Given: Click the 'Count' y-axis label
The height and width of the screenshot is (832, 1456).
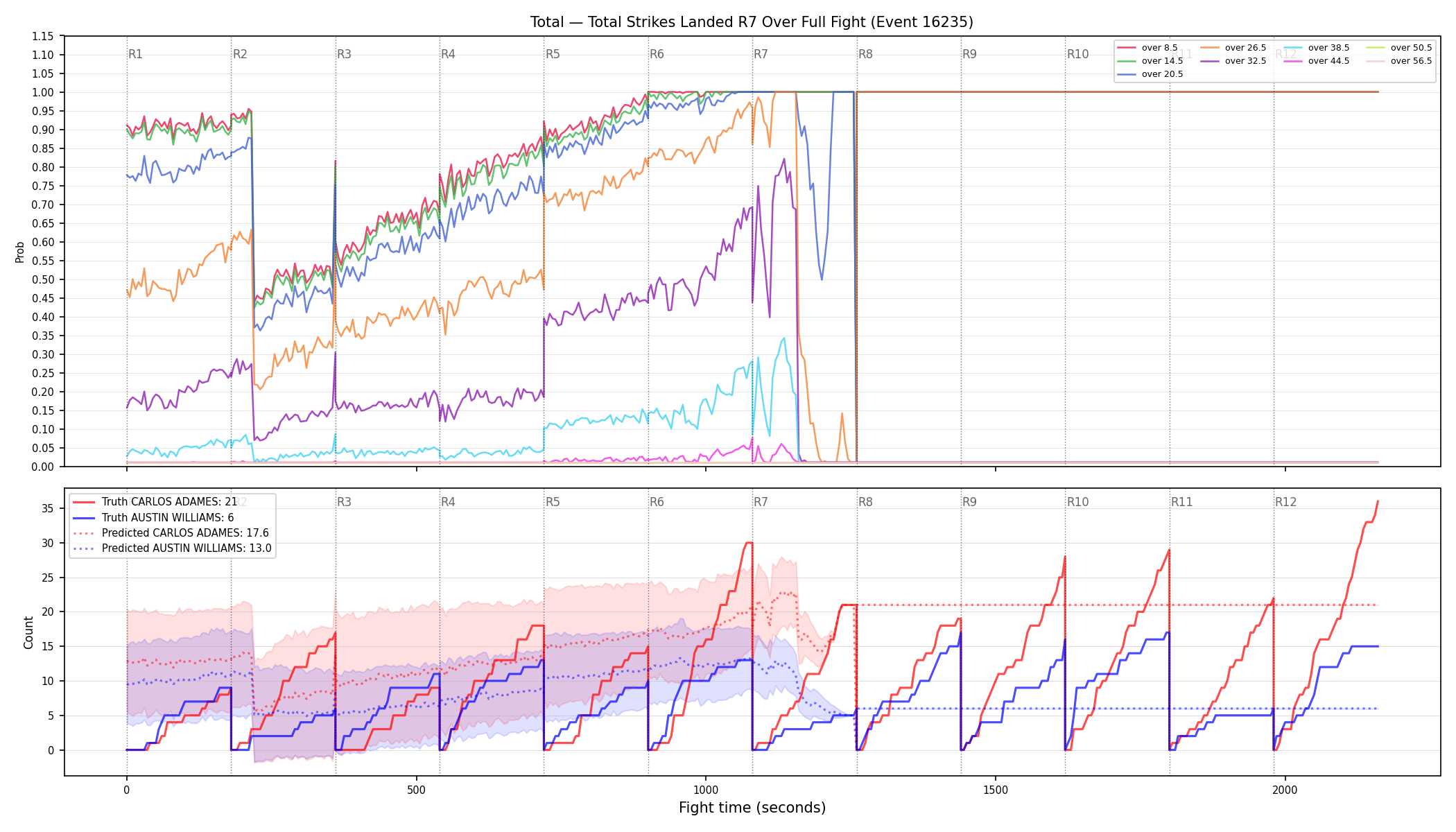Looking at the screenshot, I should point(28,632).
